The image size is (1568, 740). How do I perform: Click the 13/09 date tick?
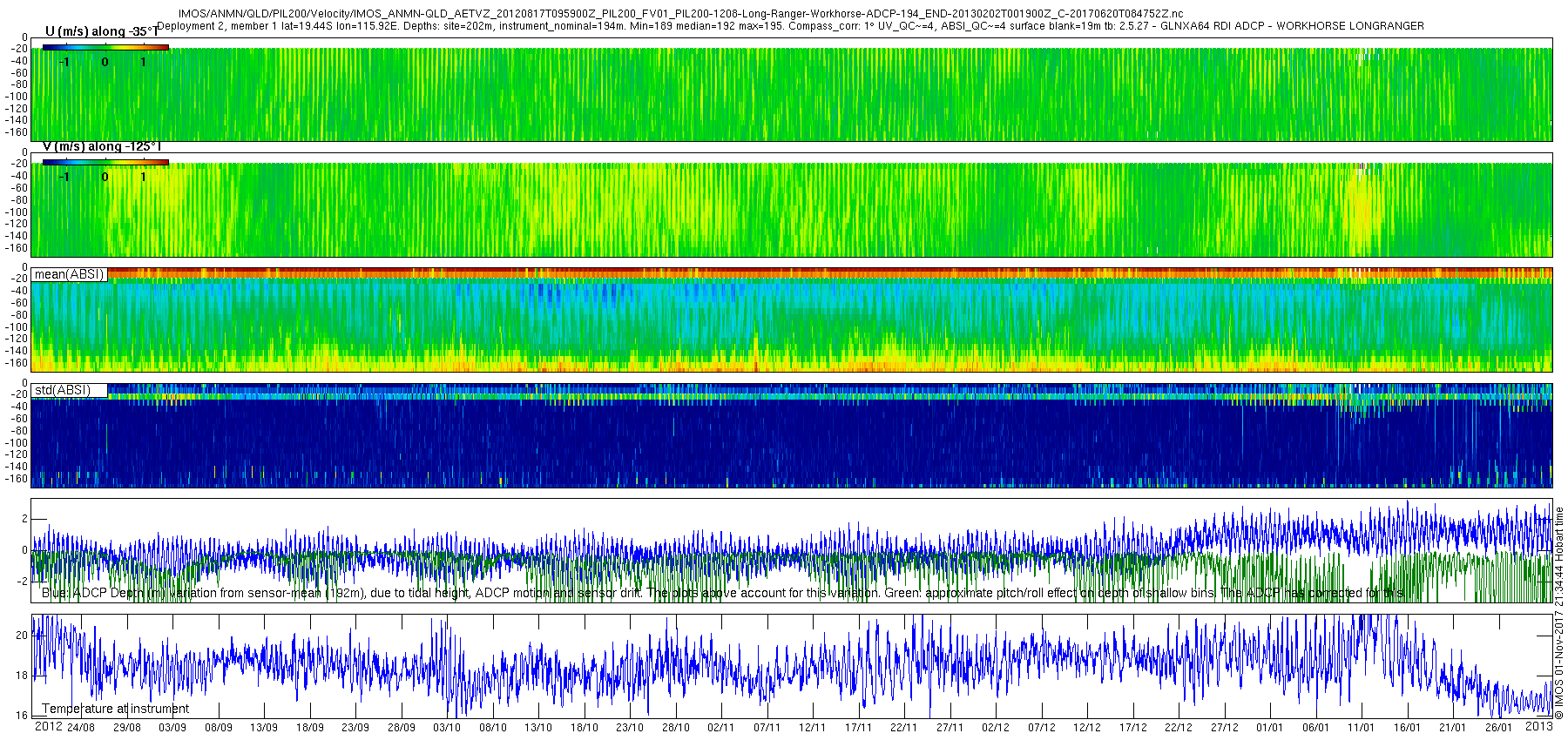click(x=264, y=728)
